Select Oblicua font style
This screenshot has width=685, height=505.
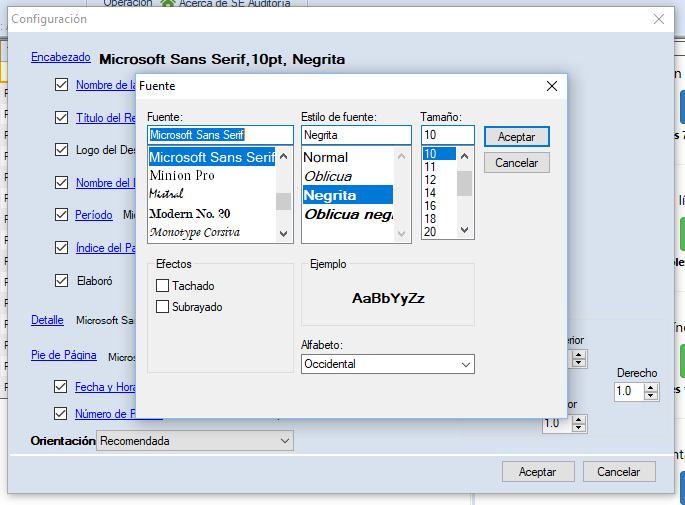coord(328,176)
